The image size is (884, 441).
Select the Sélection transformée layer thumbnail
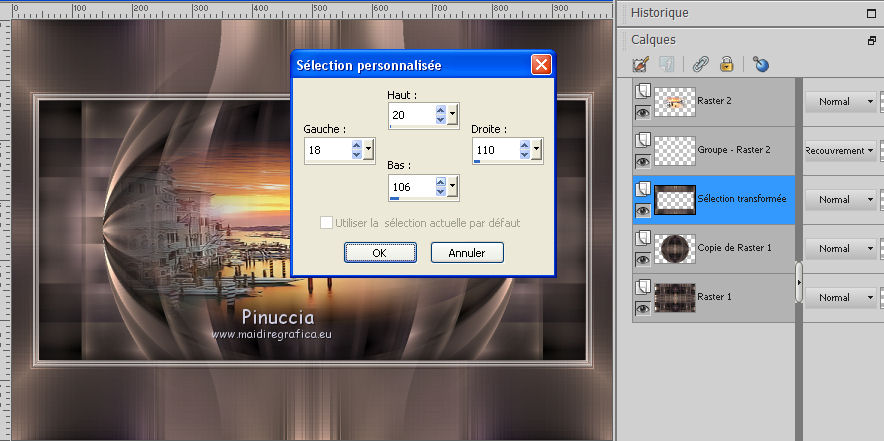(x=675, y=200)
